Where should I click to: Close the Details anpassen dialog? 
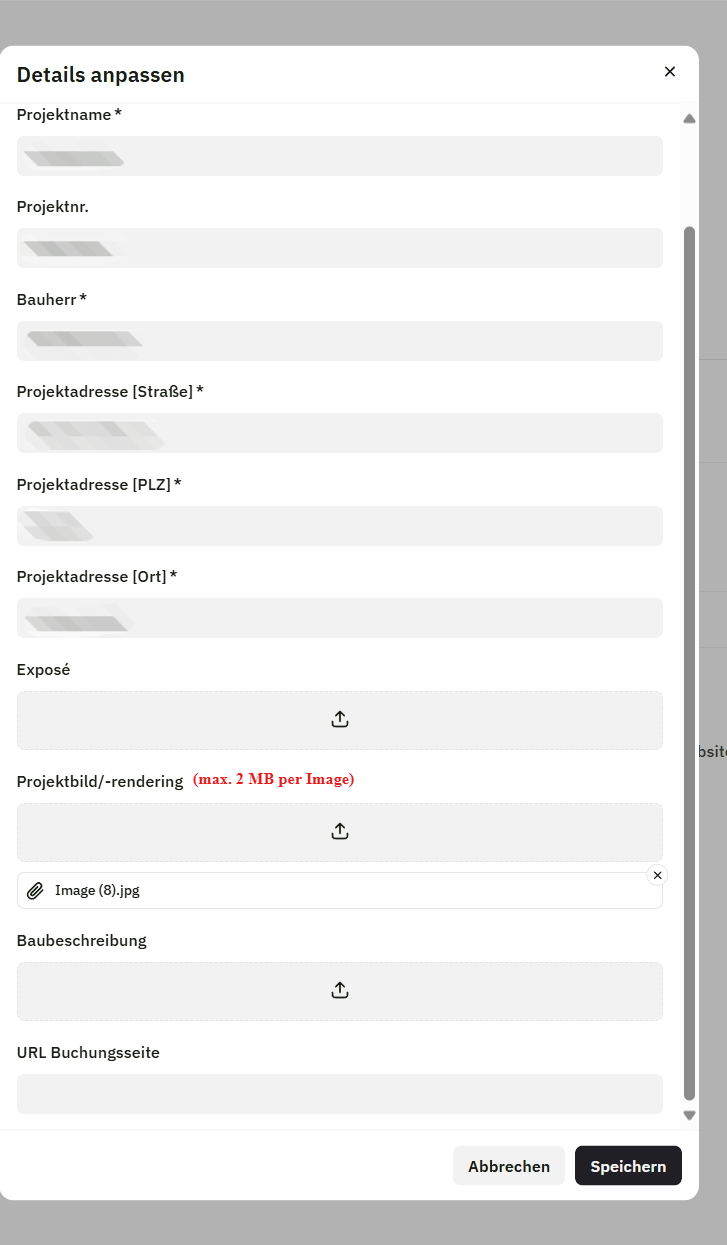pyautogui.click(x=670, y=72)
